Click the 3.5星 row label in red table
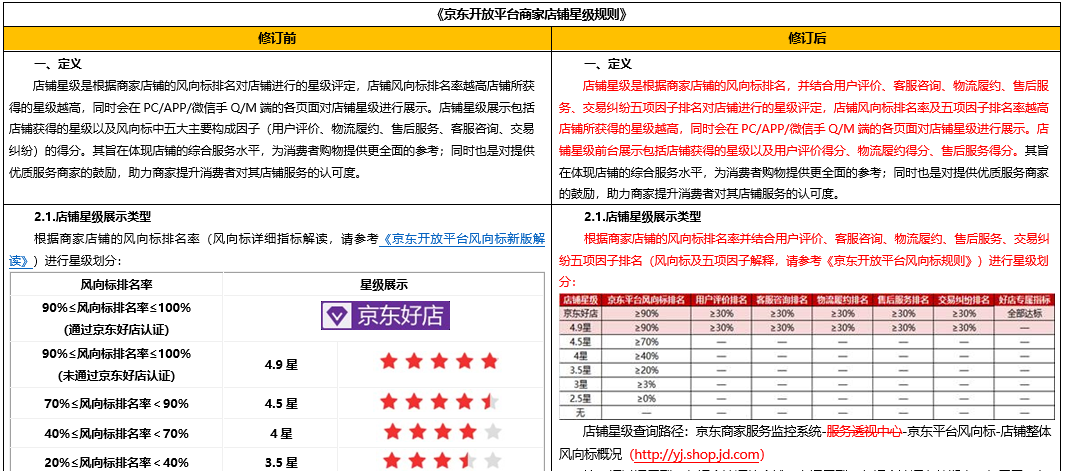Viewport: 1065px width, 471px height. (x=579, y=370)
